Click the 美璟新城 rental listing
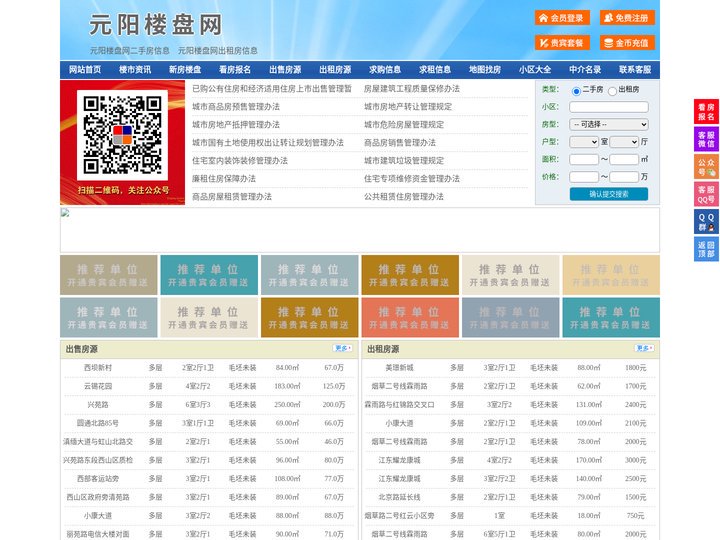Viewport: 720px width, 540px height. pyautogui.click(x=399, y=368)
